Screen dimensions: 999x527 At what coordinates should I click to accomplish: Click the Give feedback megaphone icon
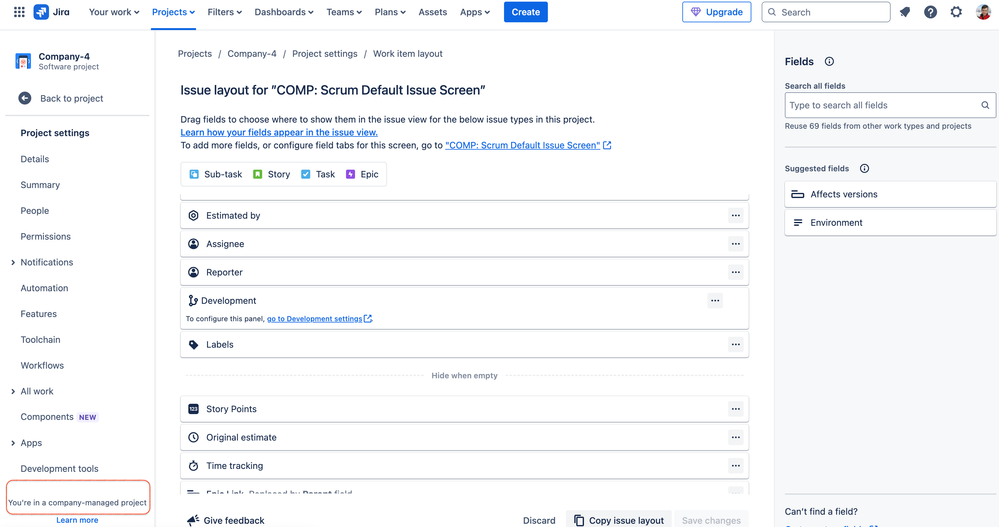click(x=193, y=520)
